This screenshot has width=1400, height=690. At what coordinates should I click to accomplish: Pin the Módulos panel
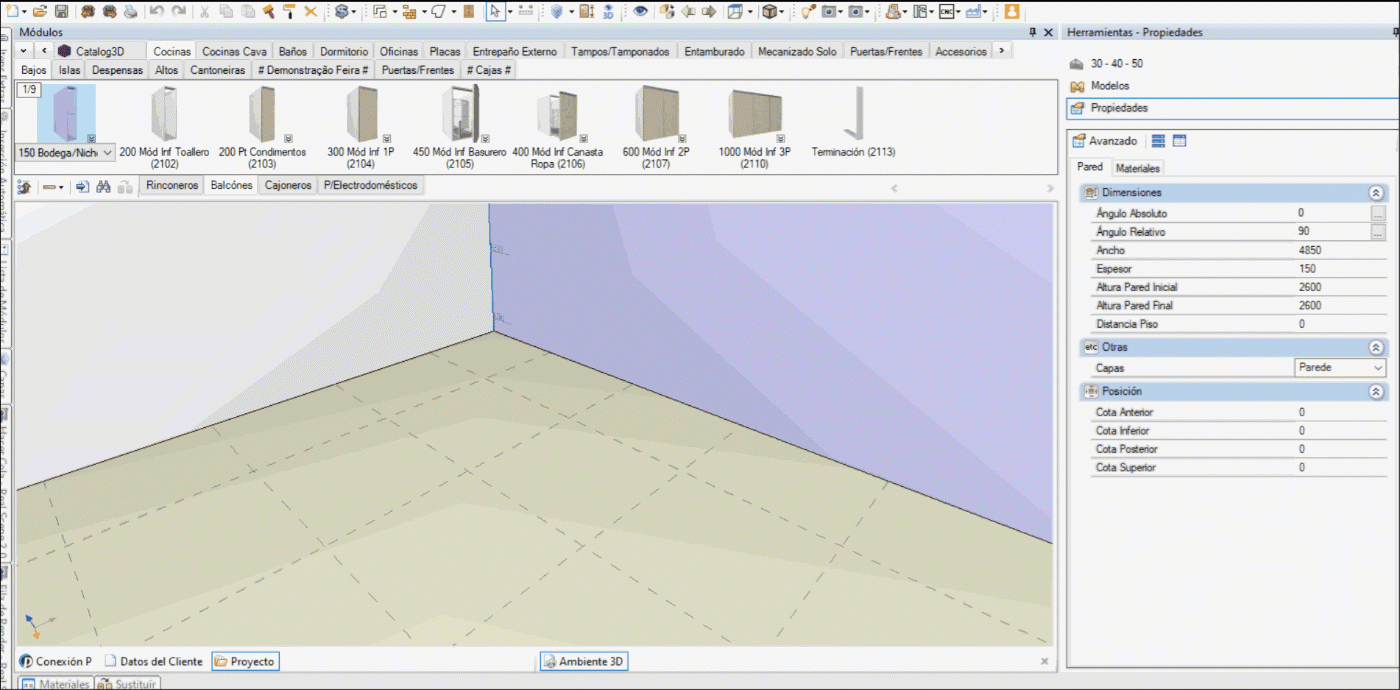[x=1032, y=32]
